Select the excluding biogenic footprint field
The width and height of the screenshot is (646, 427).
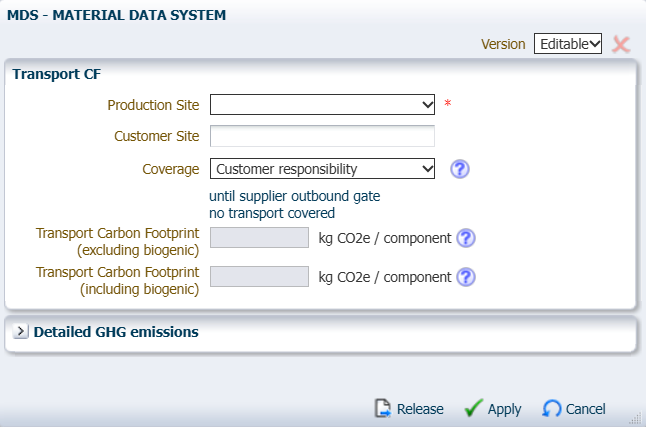pyautogui.click(x=259, y=238)
